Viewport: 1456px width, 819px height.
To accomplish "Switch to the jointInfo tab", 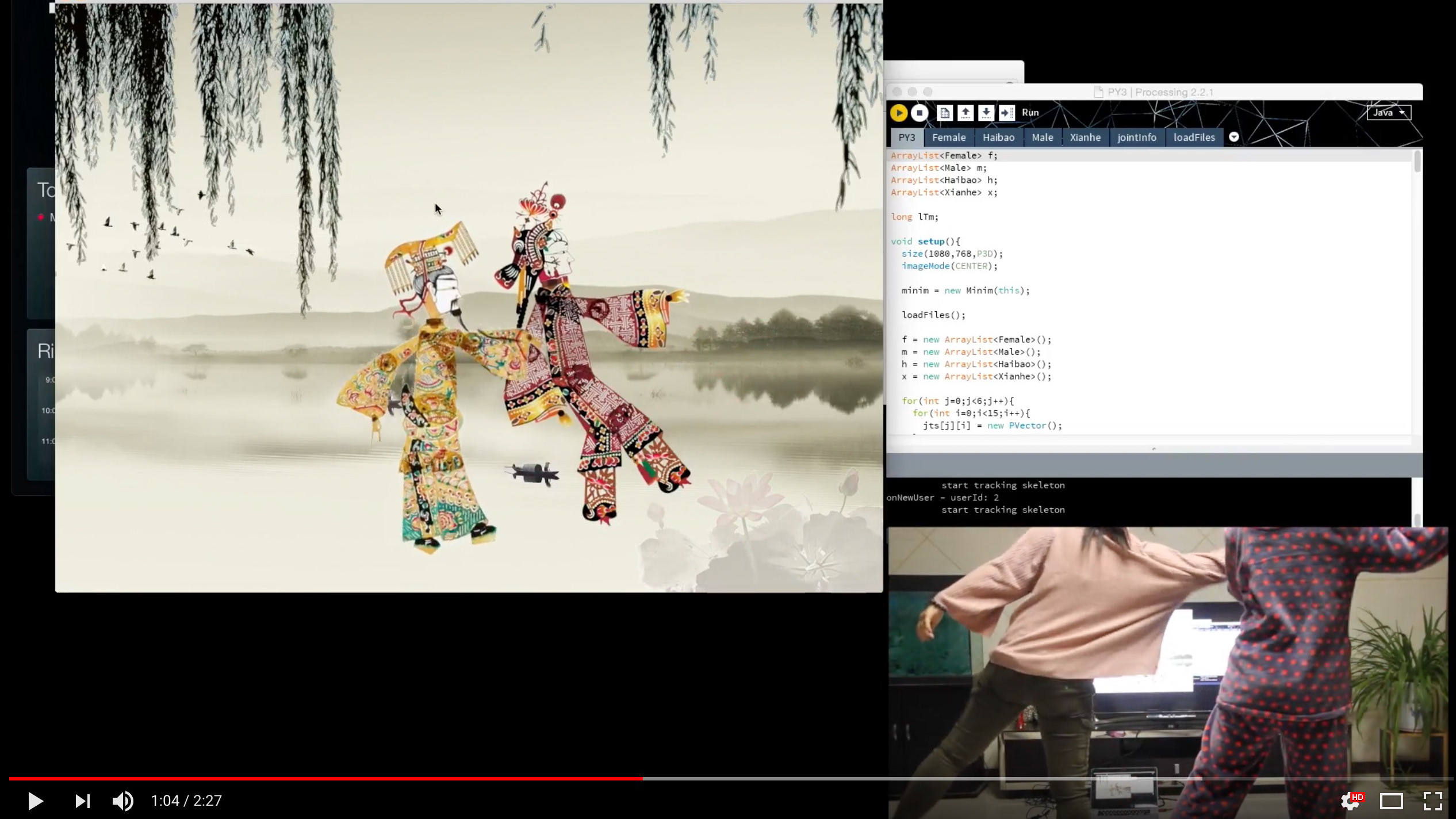I will [x=1137, y=137].
